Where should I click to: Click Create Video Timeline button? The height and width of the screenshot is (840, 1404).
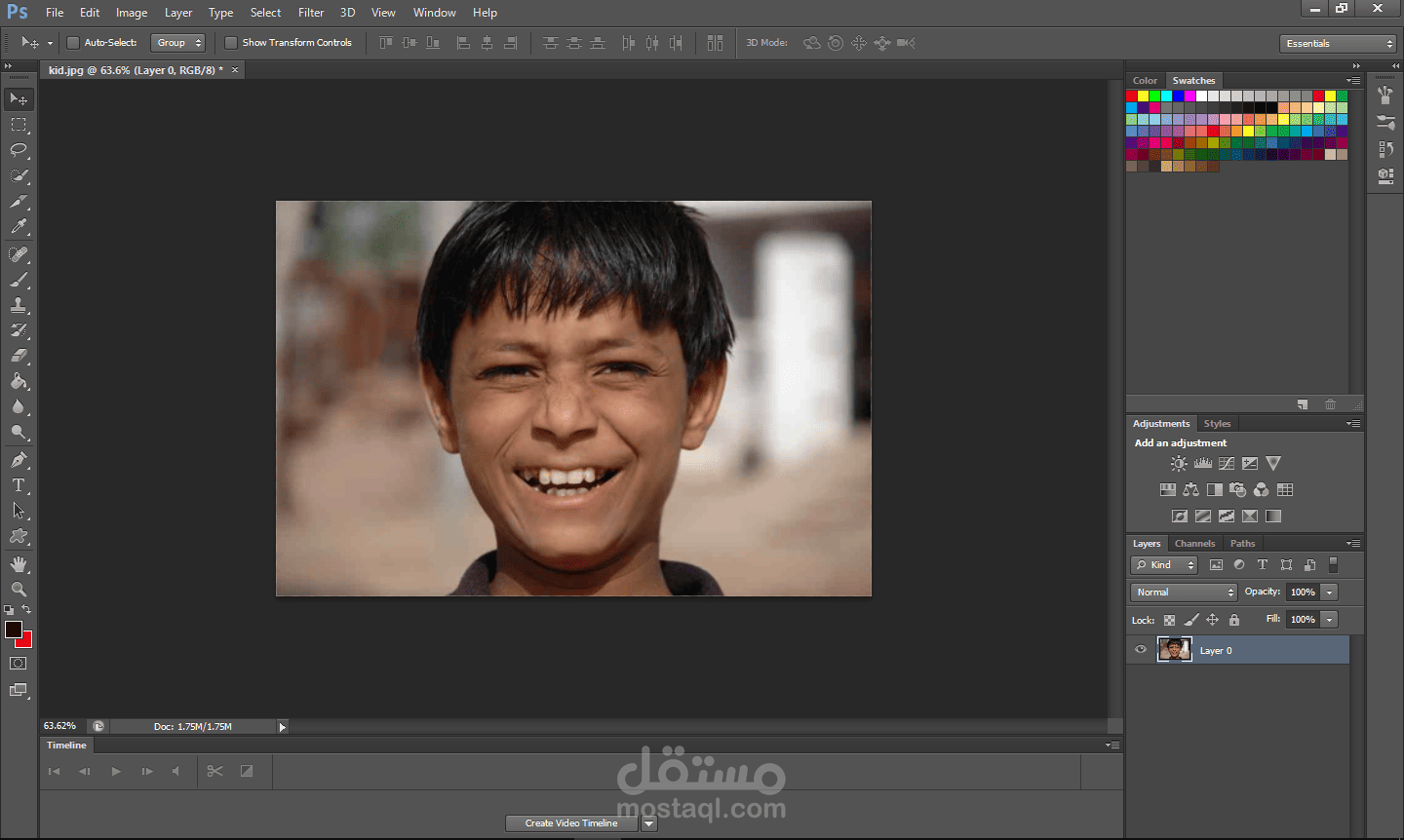(x=571, y=823)
